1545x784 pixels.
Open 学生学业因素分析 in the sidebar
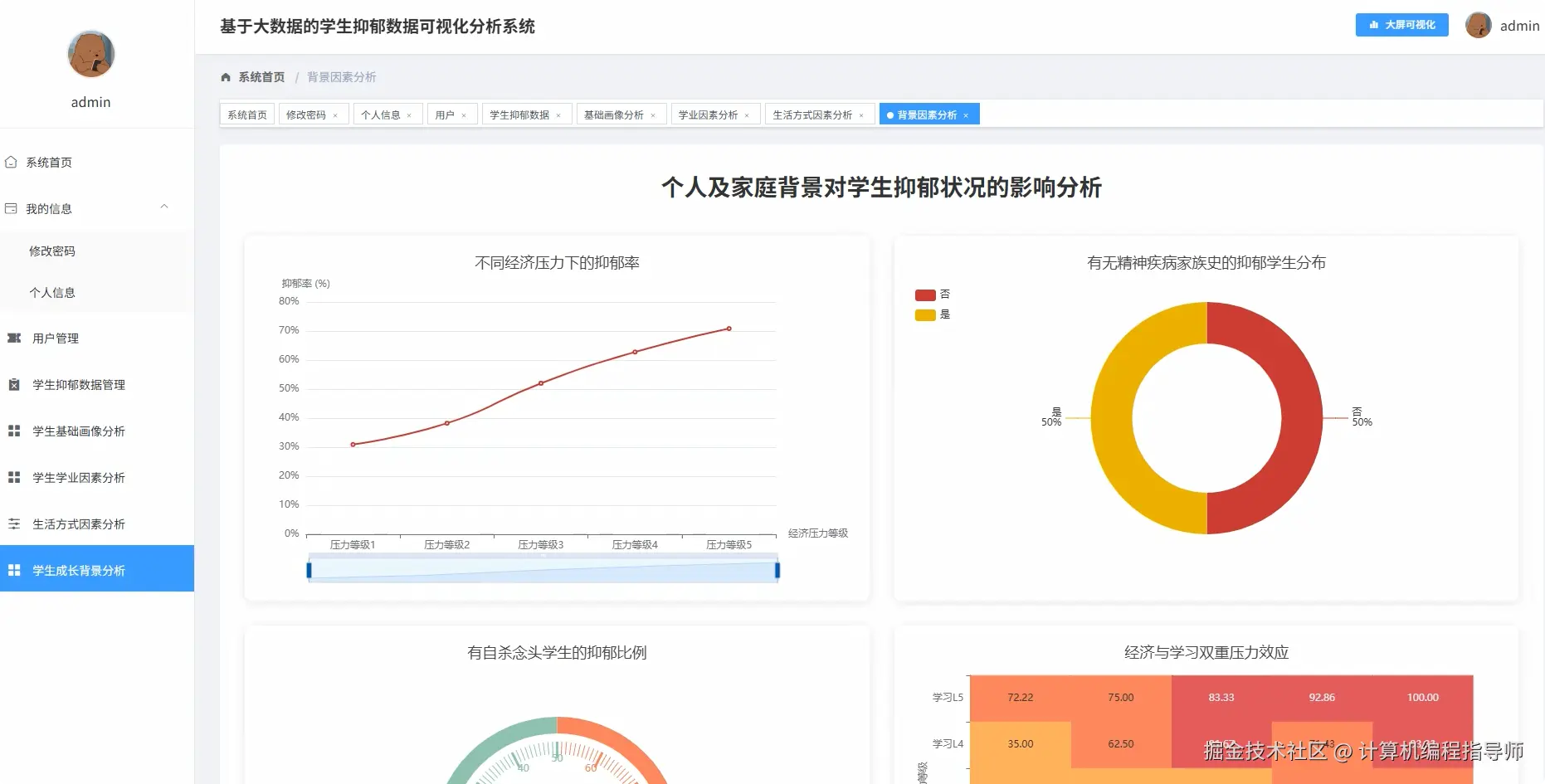[97, 477]
